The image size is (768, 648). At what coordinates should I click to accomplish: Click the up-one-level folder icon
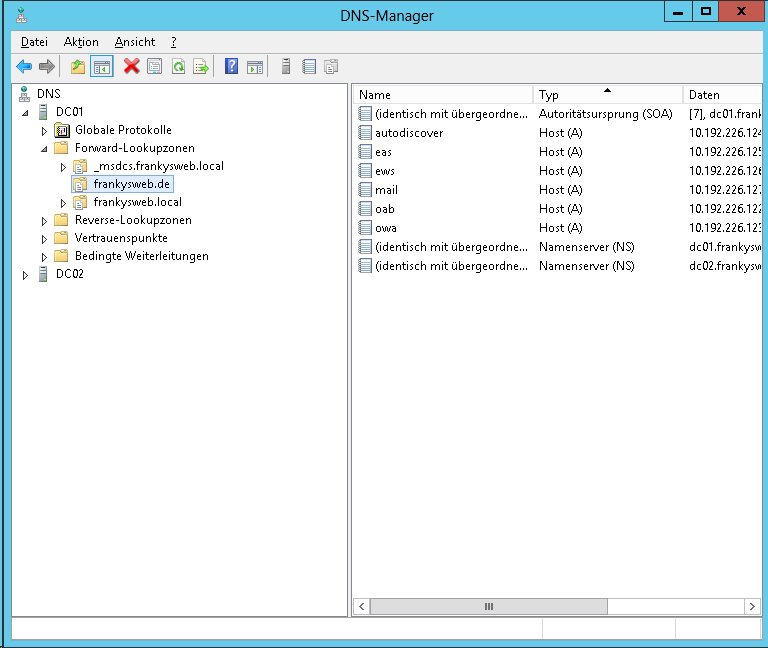click(78, 67)
